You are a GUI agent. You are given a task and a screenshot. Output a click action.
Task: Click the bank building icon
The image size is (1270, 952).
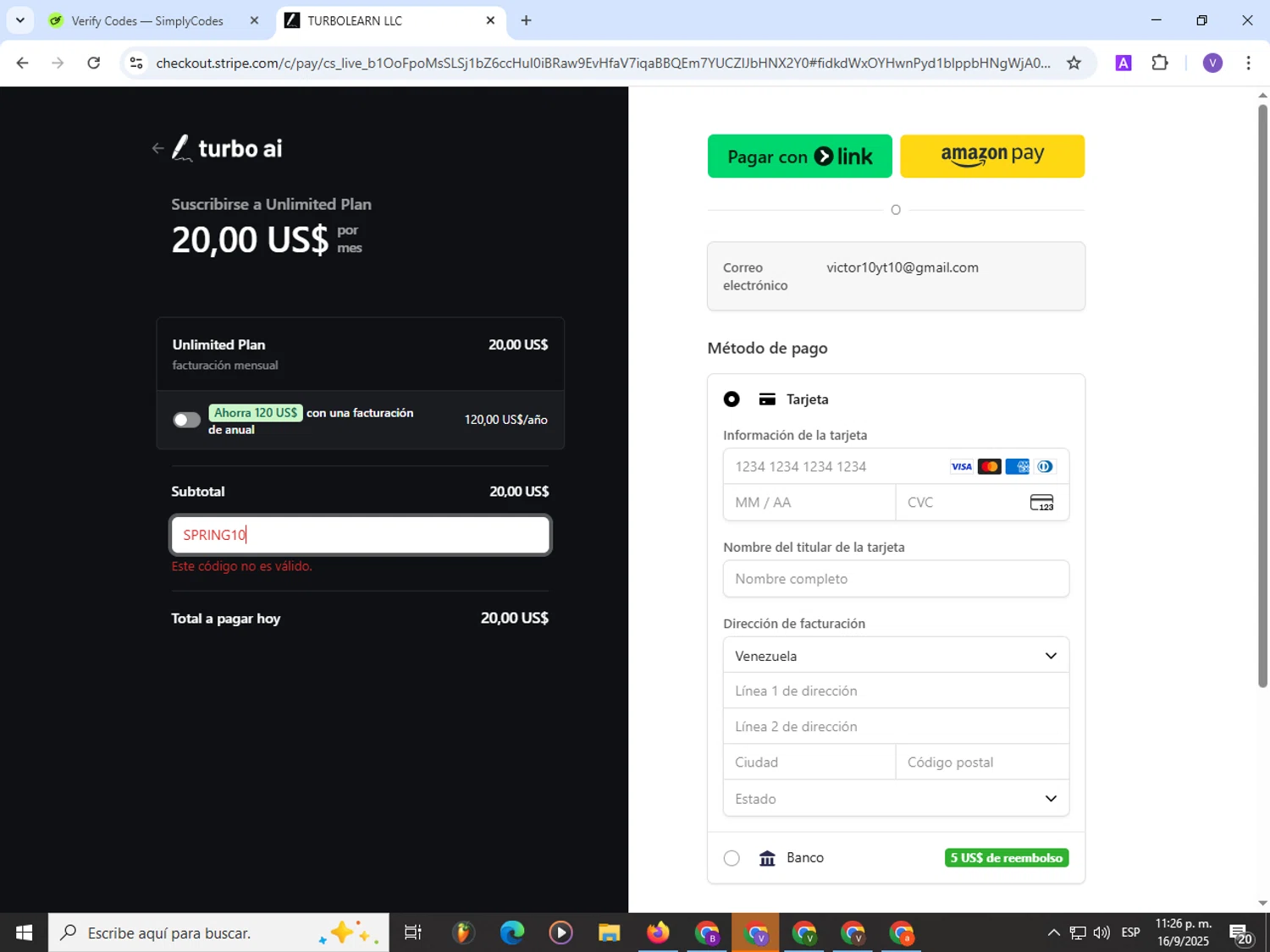coord(767,858)
